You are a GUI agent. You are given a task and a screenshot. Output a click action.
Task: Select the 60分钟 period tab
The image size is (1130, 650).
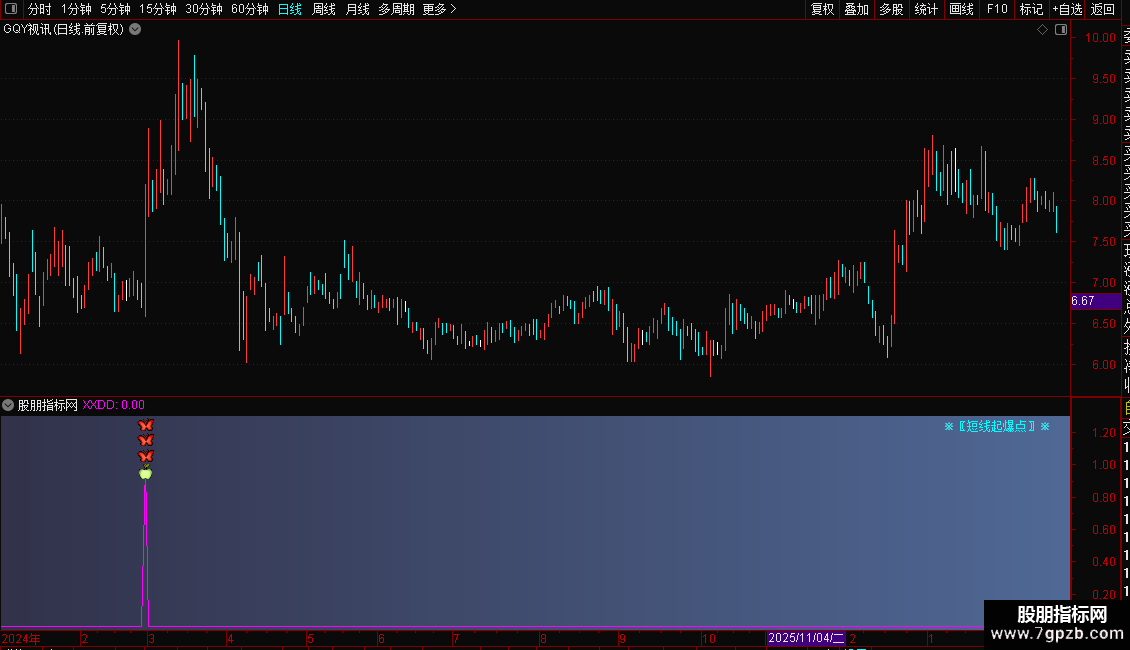(x=249, y=9)
